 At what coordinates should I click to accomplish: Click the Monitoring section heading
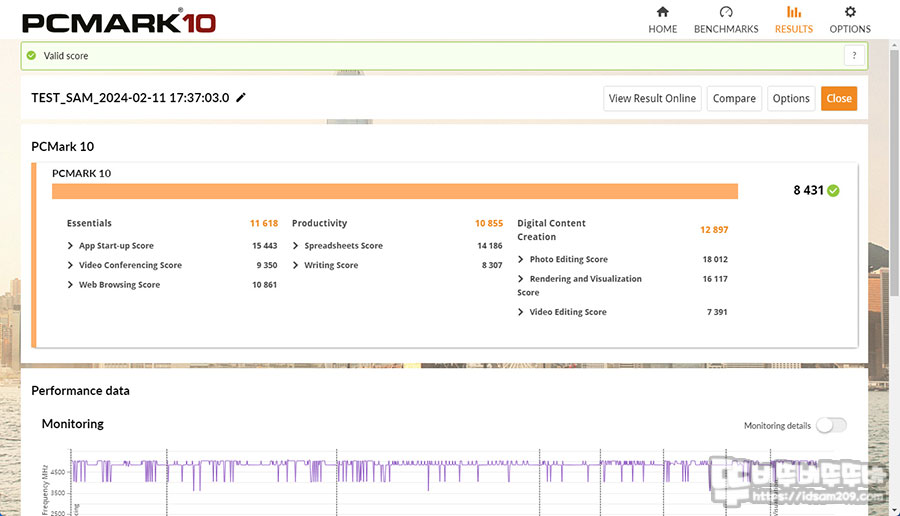click(x=73, y=424)
